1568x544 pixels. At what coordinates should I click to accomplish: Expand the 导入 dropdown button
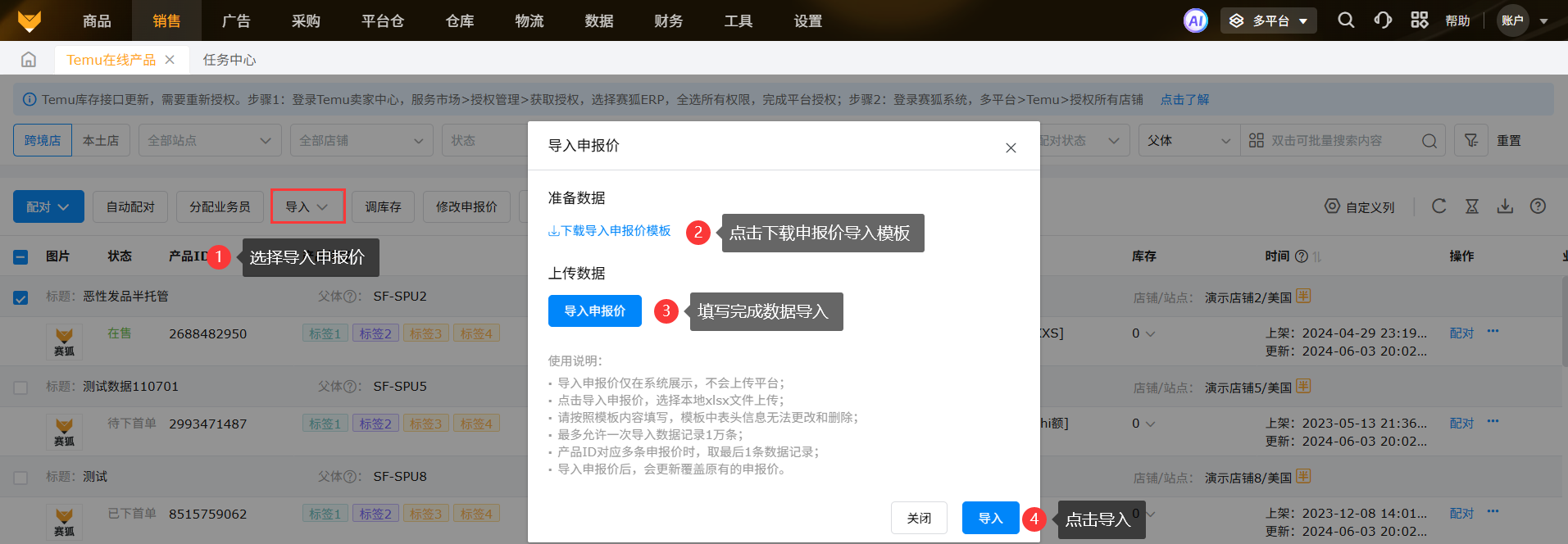(307, 206)
